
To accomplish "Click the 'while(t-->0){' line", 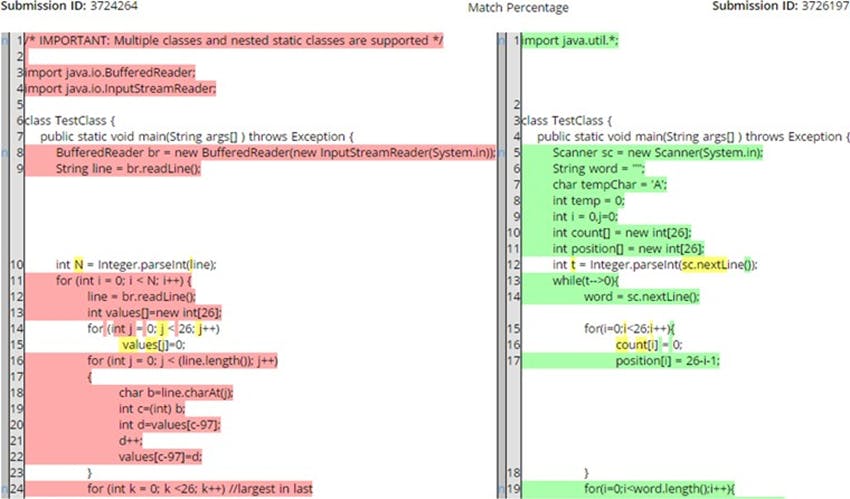I will 585,281.
